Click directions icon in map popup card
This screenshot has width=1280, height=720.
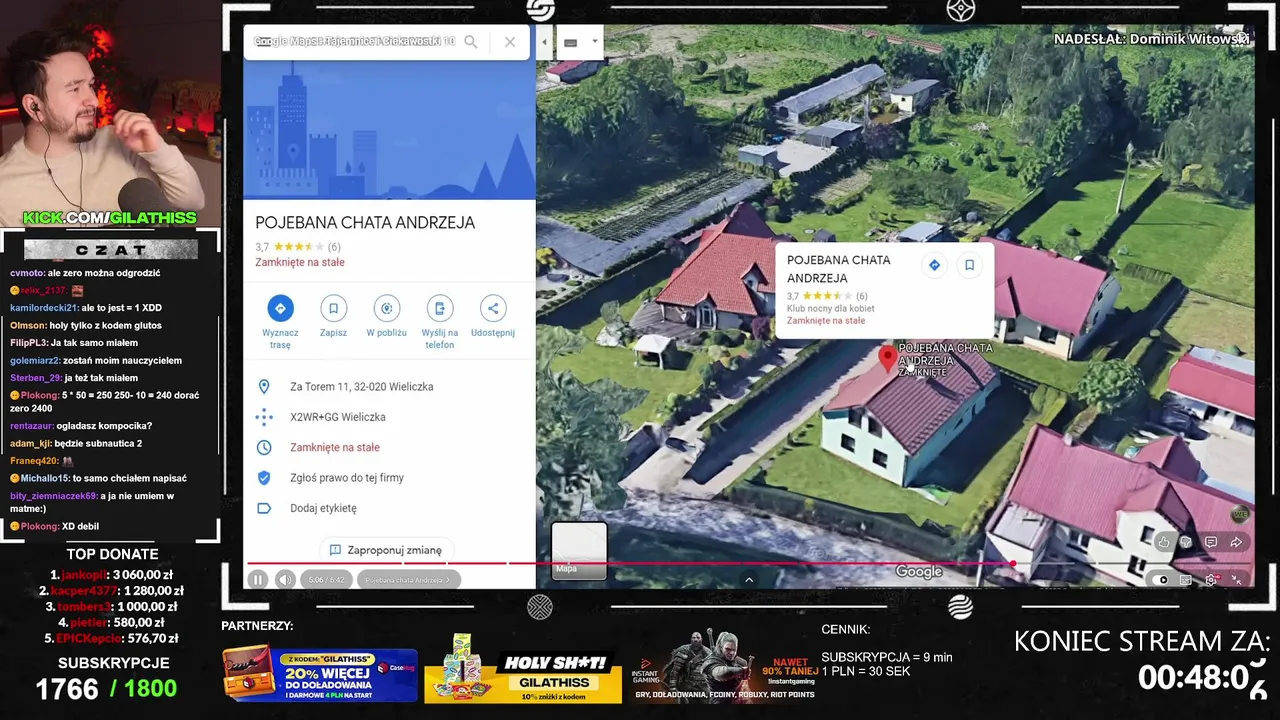[934, 265]
